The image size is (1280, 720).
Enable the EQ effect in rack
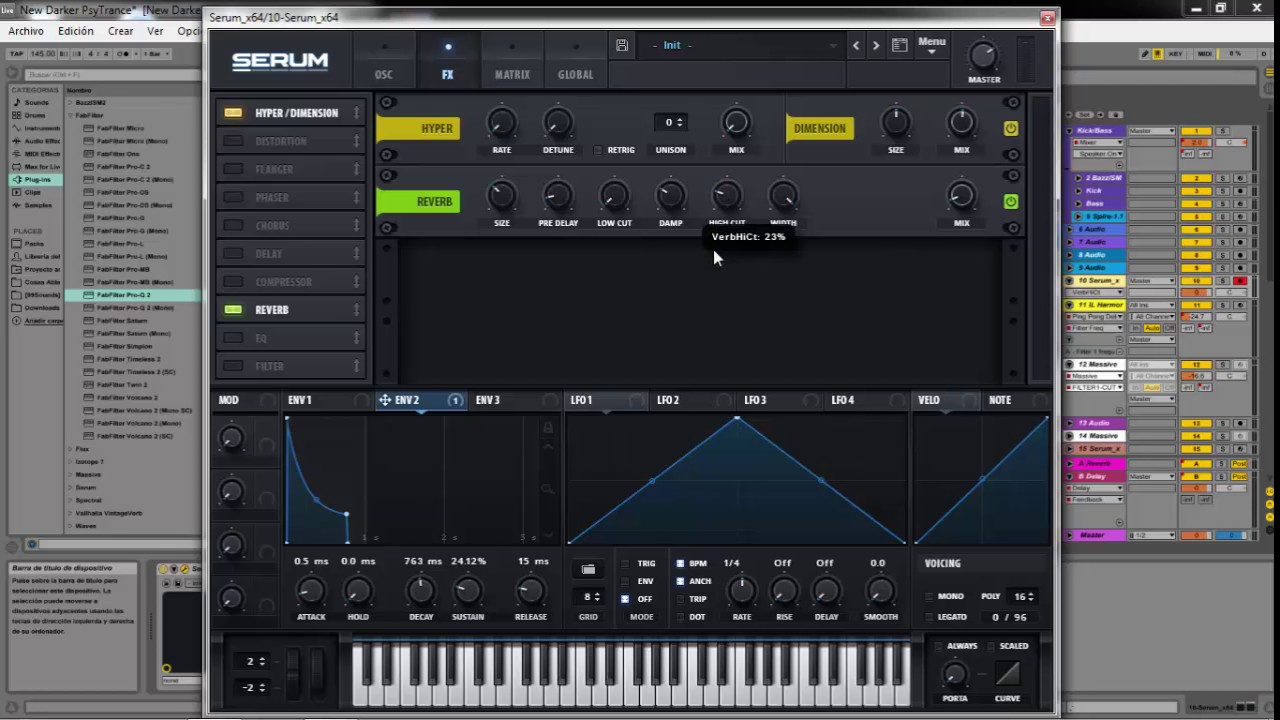[233, 337]
